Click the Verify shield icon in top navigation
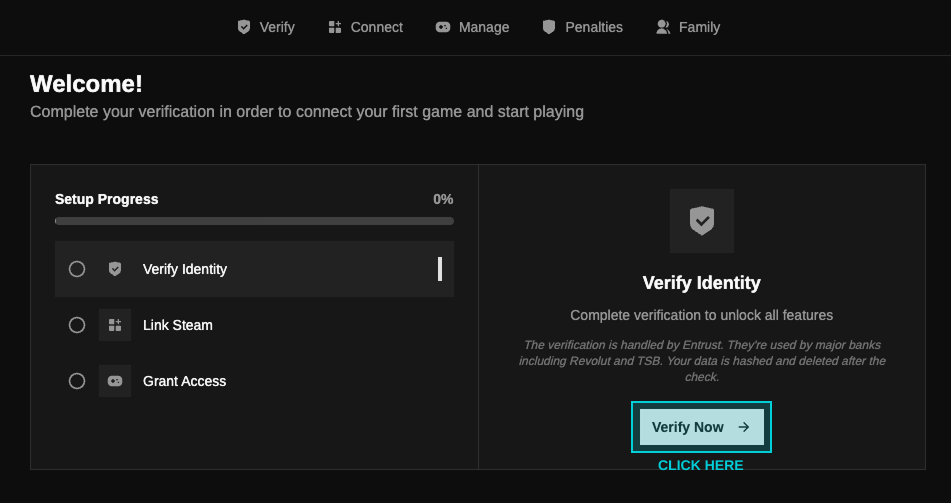The width and height of the screenshot is (951, 503). tap(244, 27)
